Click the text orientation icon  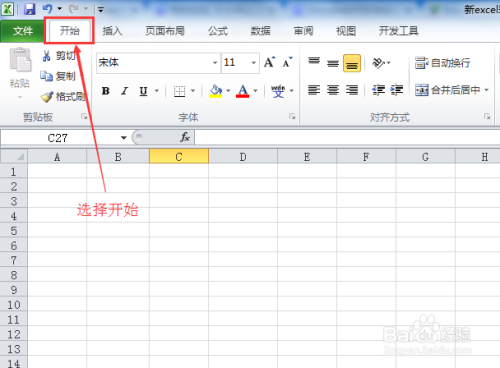(x=378, y=63)
